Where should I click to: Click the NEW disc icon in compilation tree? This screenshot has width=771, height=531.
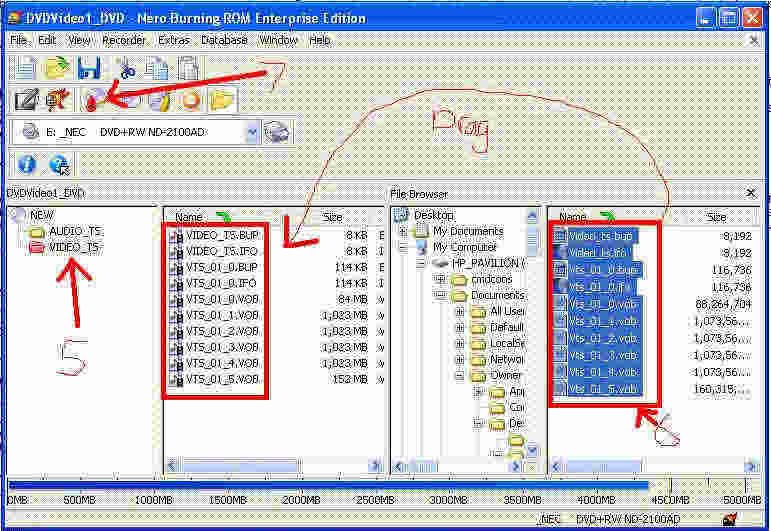click(x=19, y=215)
